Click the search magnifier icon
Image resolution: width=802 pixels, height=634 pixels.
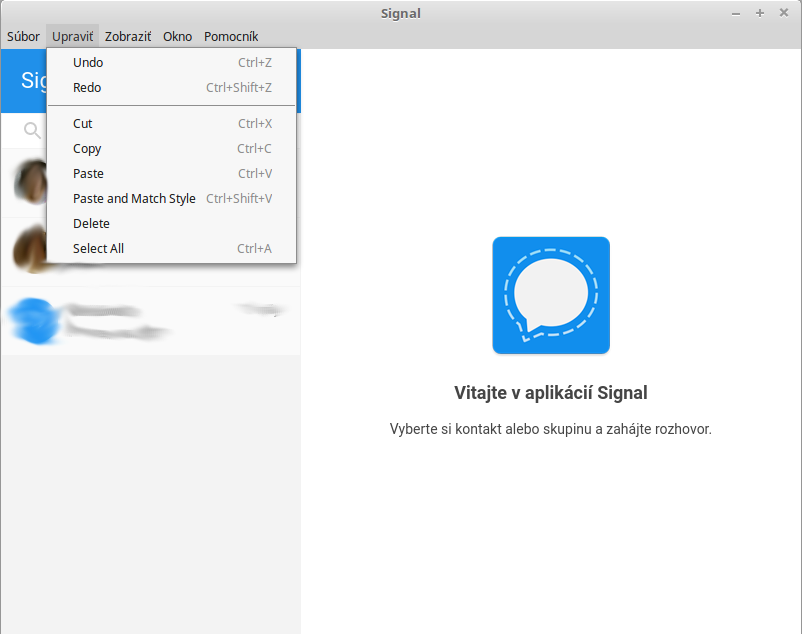(x=33, y=130)
